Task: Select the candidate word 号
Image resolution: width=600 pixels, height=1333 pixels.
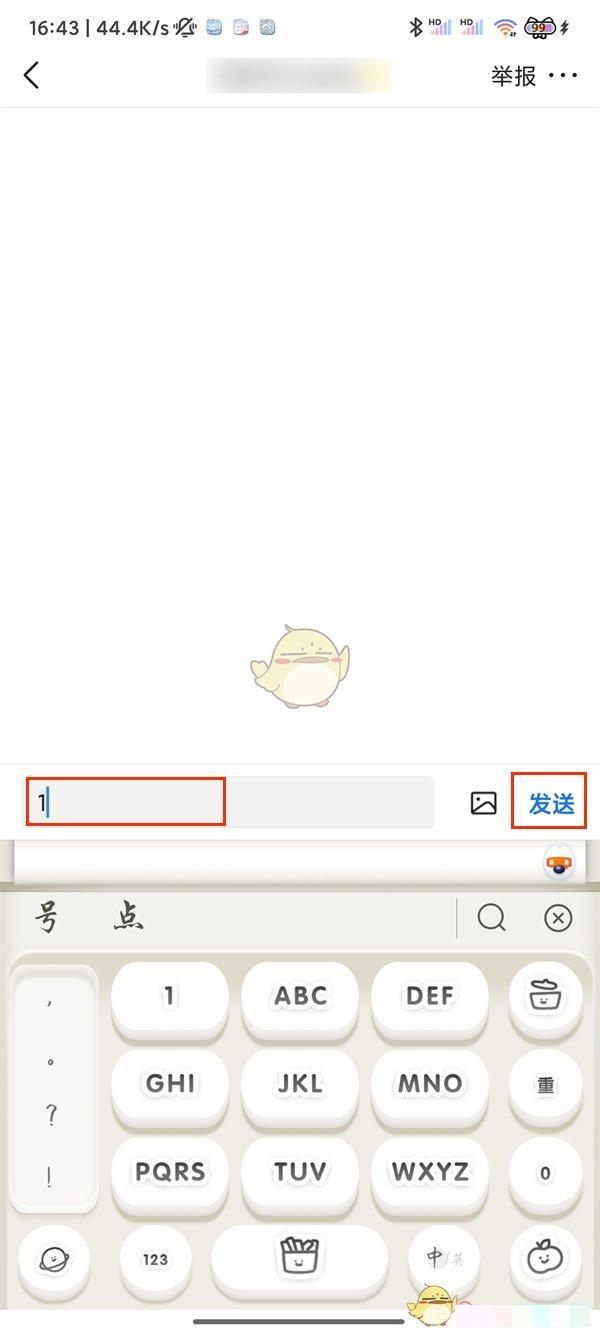Action: [x=48, y=917]
